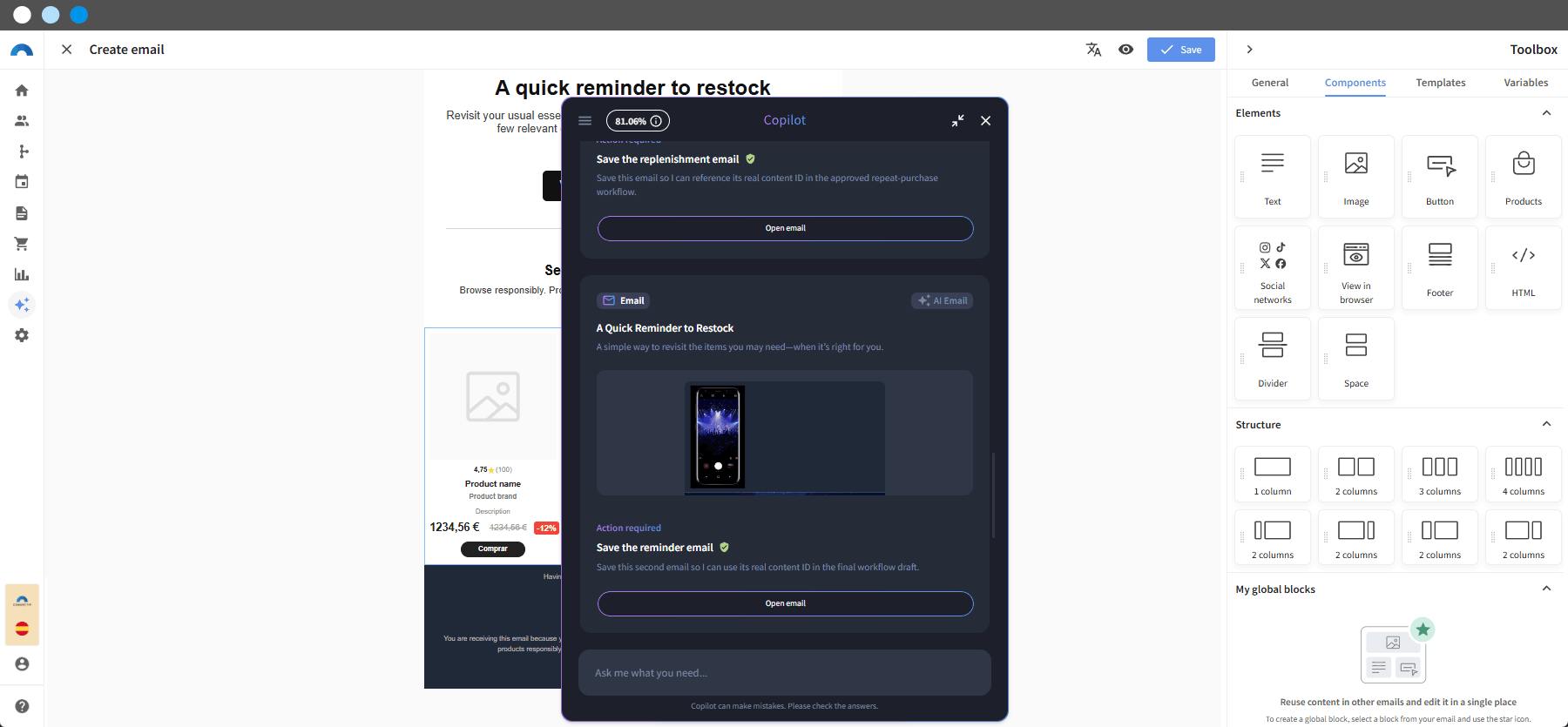Screen dimensions: 1568x727
Task: Collapse My global blocks section
Action: coord(1546,589)
